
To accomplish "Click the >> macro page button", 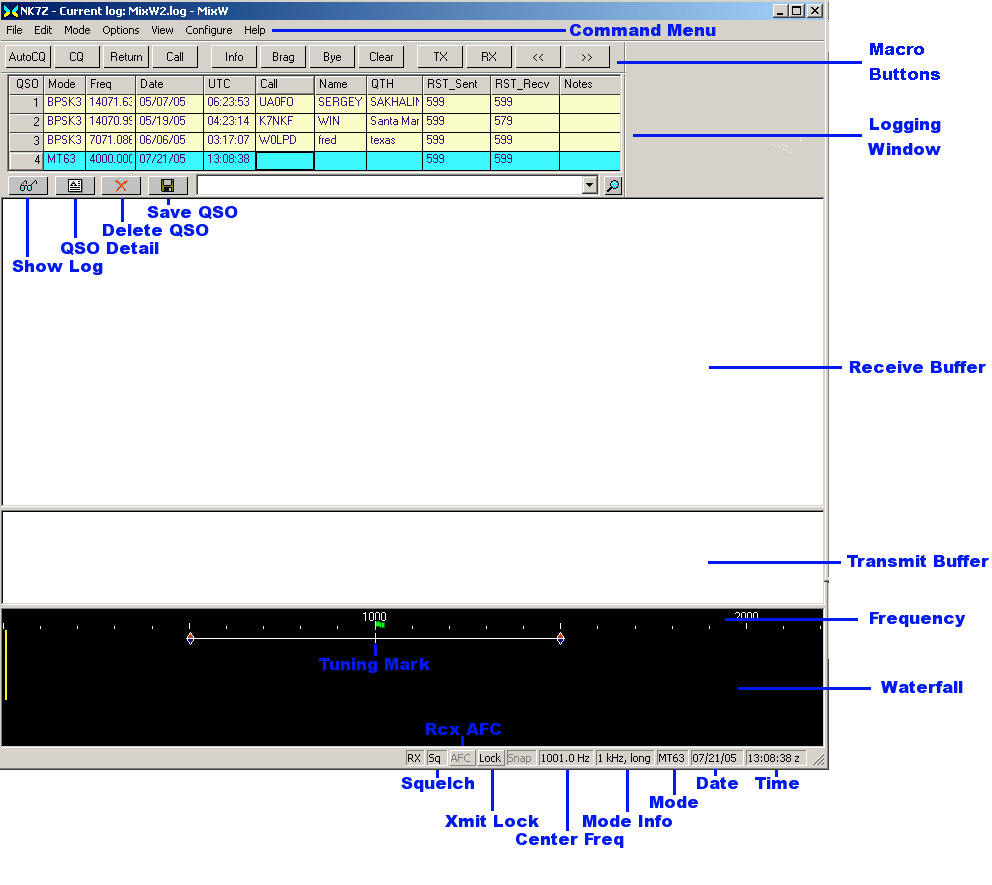I will 587,56.
